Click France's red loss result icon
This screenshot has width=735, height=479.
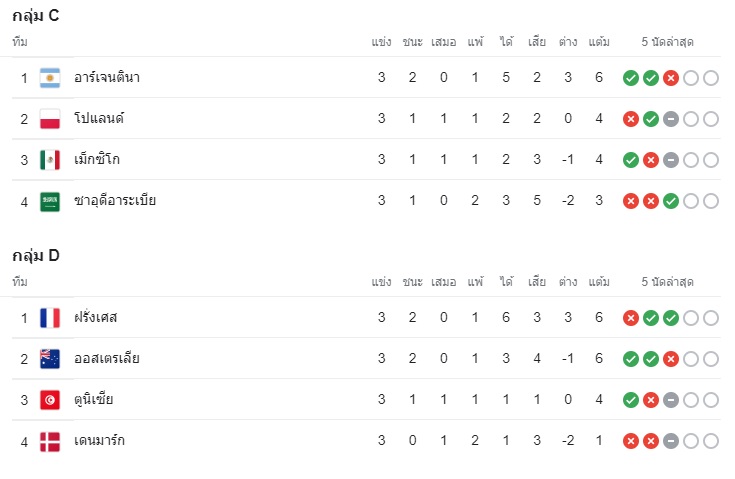[631, 318]
